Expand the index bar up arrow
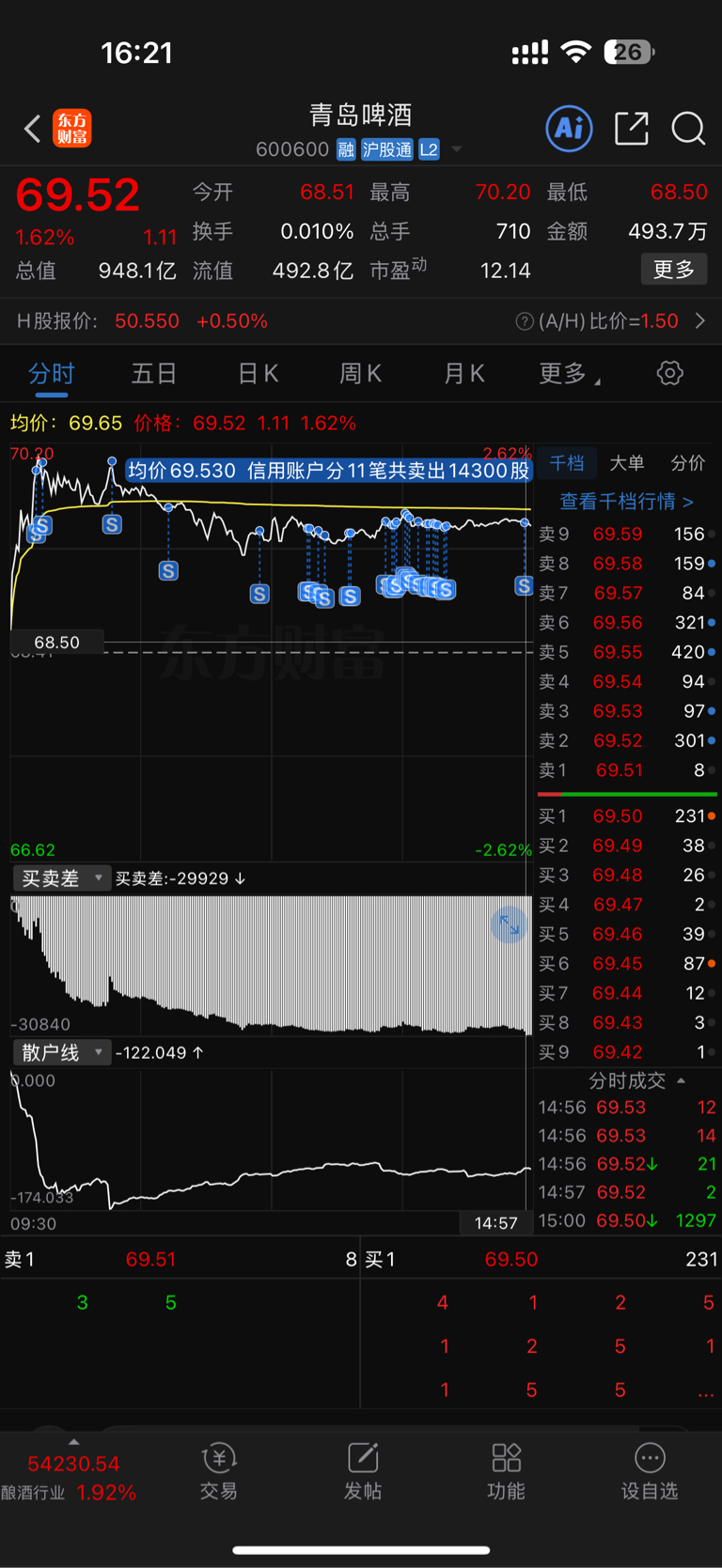 73,1442
